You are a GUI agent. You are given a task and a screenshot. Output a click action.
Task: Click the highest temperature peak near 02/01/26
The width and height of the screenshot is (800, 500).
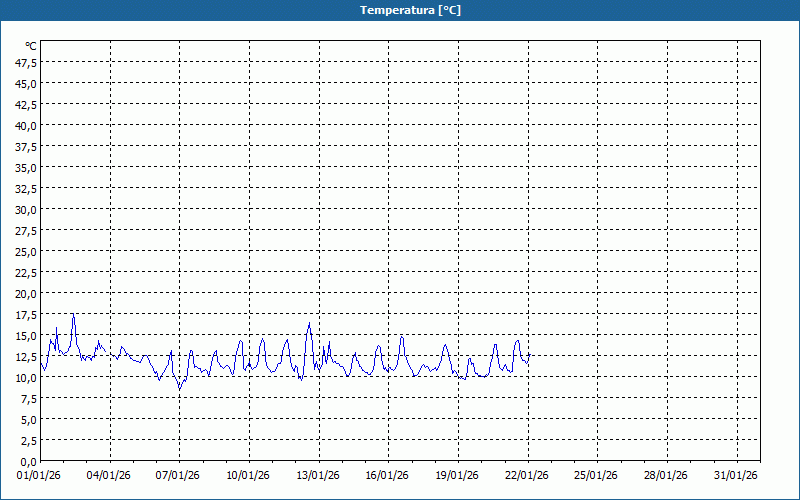73,315
